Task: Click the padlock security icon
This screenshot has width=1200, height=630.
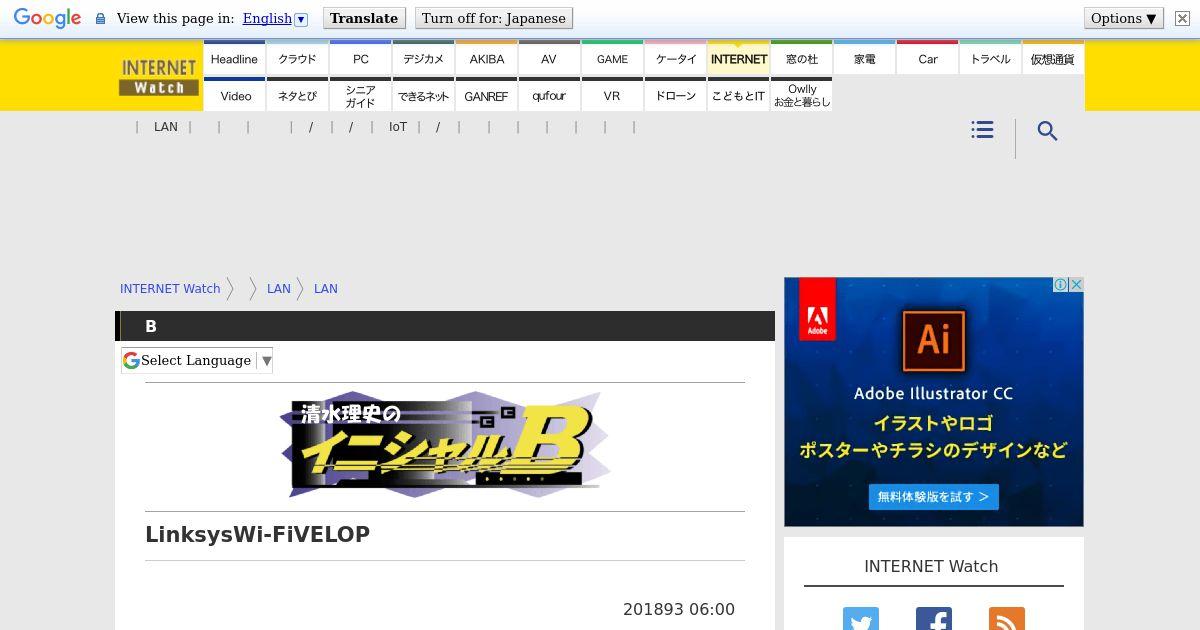Action: 100,19
